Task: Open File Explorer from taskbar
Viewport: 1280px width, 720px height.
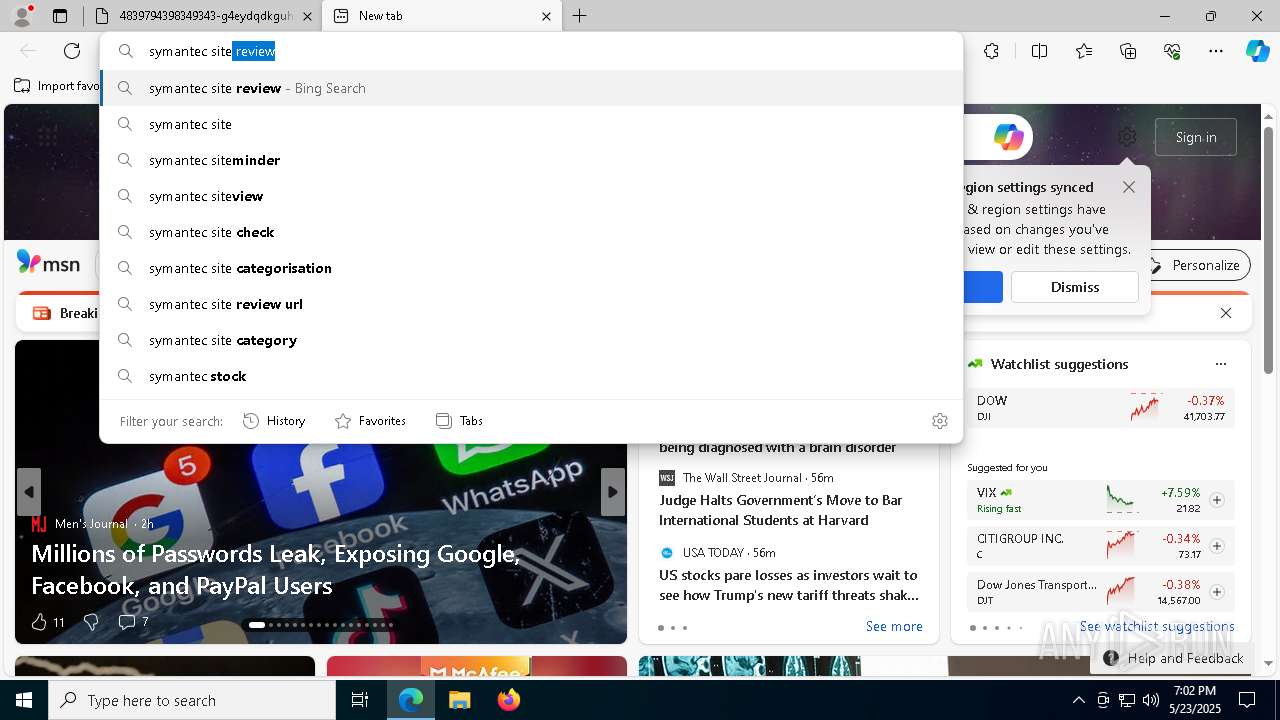Action: tap(459, 700)
